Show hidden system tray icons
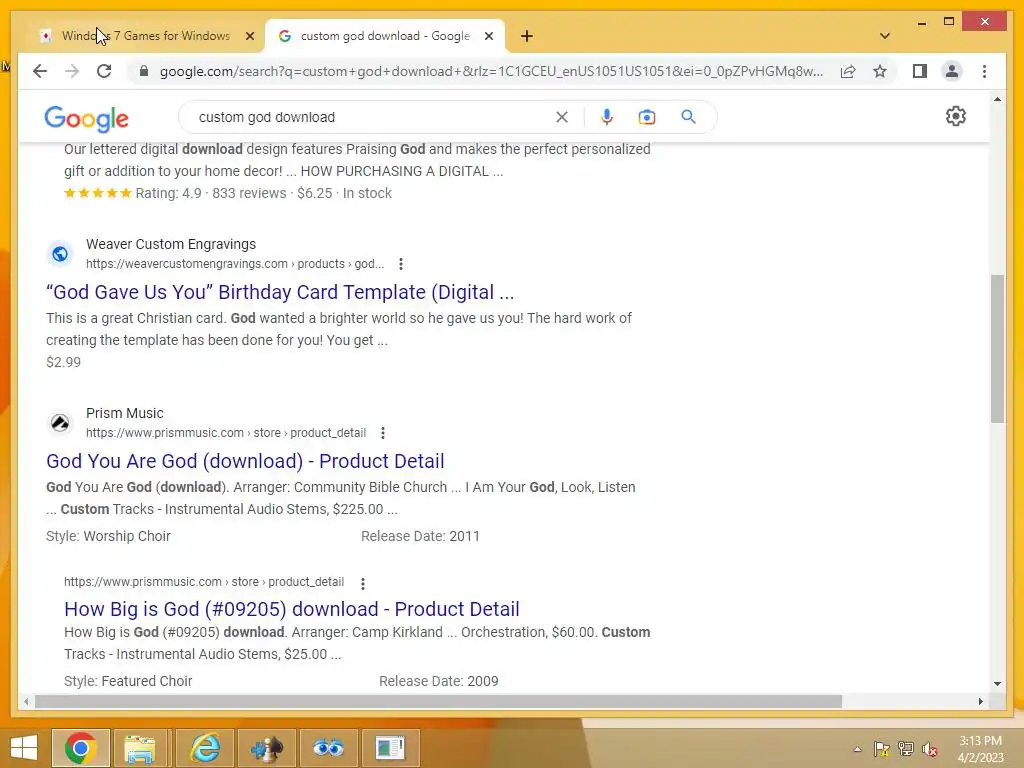Image resolution: width=1024 pixels, height=768 pixels. (x=857, y=749)
